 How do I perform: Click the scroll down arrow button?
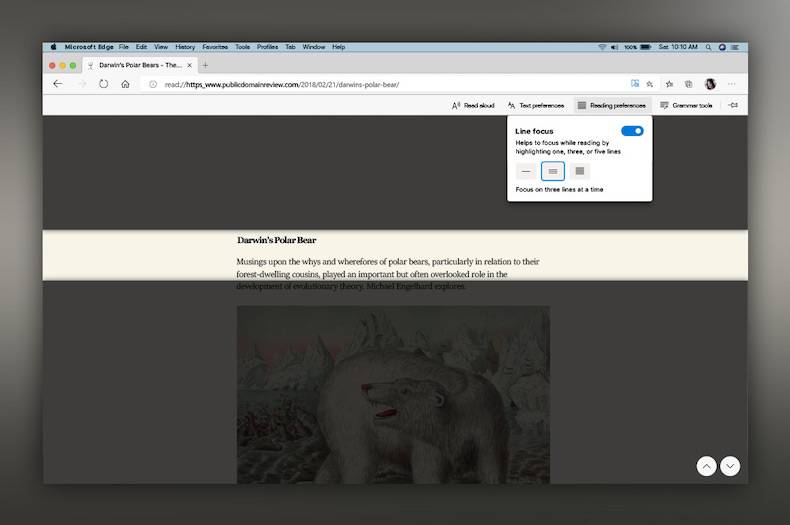[731, 466]
